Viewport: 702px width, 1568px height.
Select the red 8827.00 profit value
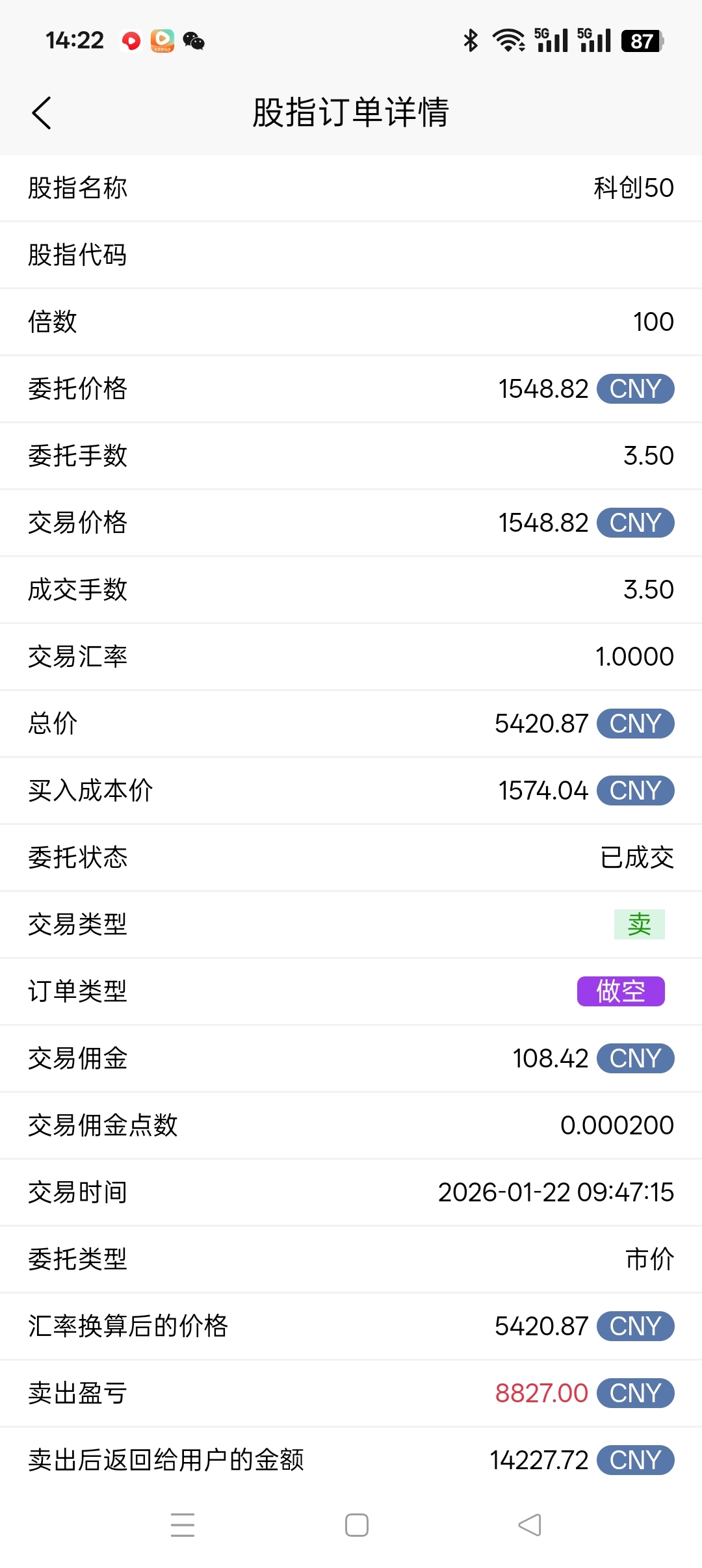pos(541,1393)
